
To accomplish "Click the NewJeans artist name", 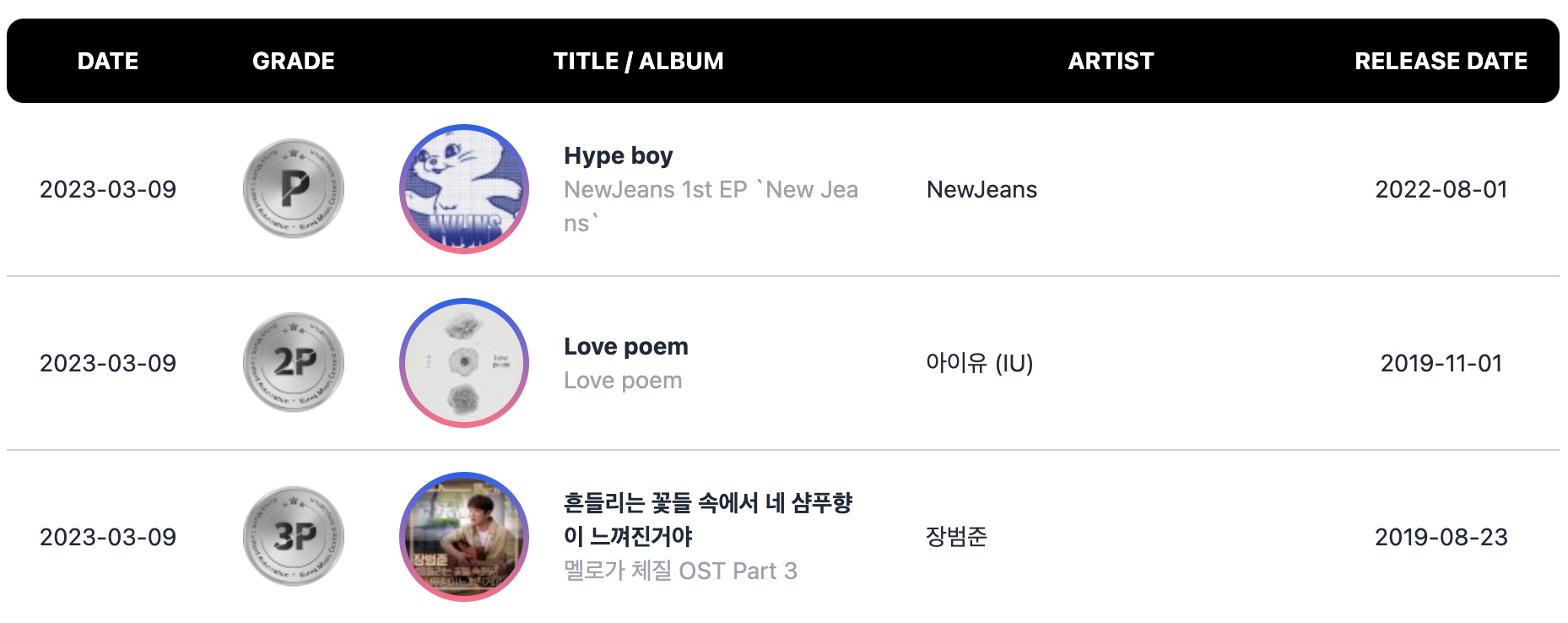I will point(981,189).
